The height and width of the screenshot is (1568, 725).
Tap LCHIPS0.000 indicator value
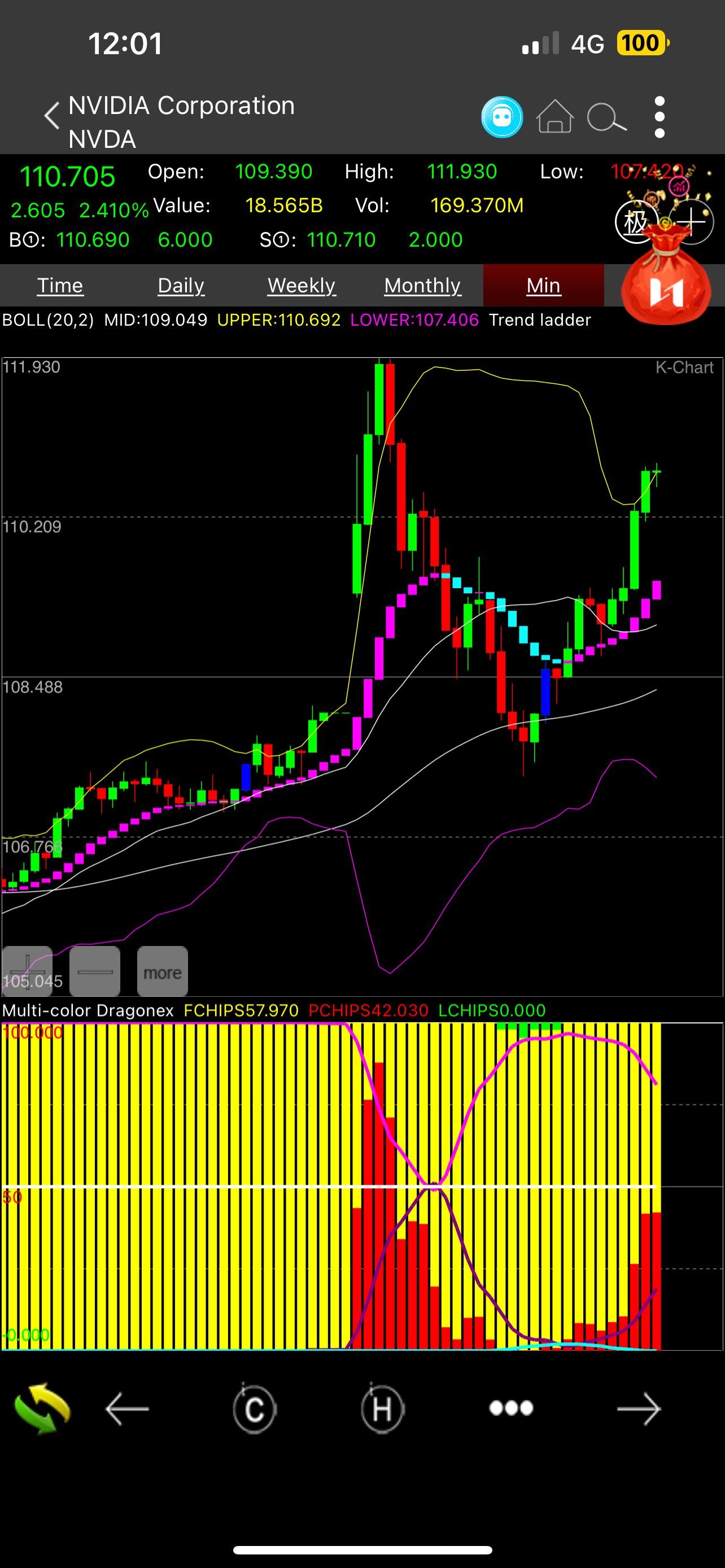(x=492, y=1011)
